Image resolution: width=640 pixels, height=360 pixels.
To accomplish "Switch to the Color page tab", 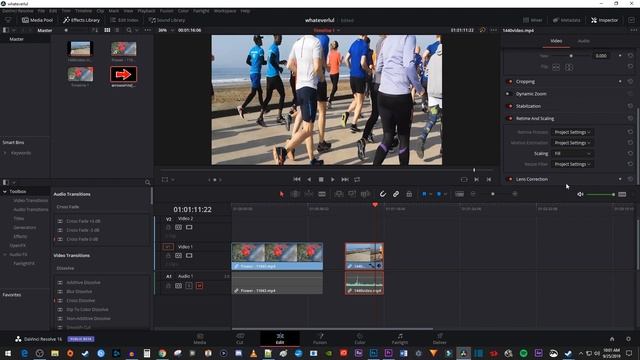I will (360, 338).
